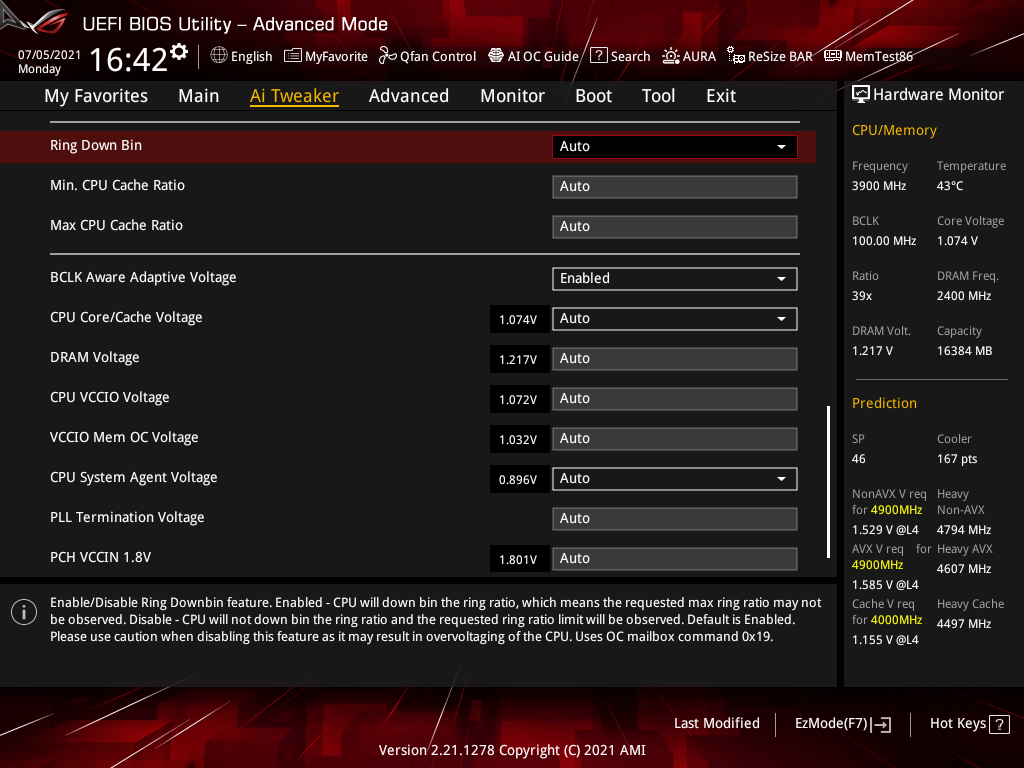Select the Ai Tweaker tab

coord(294,96)
